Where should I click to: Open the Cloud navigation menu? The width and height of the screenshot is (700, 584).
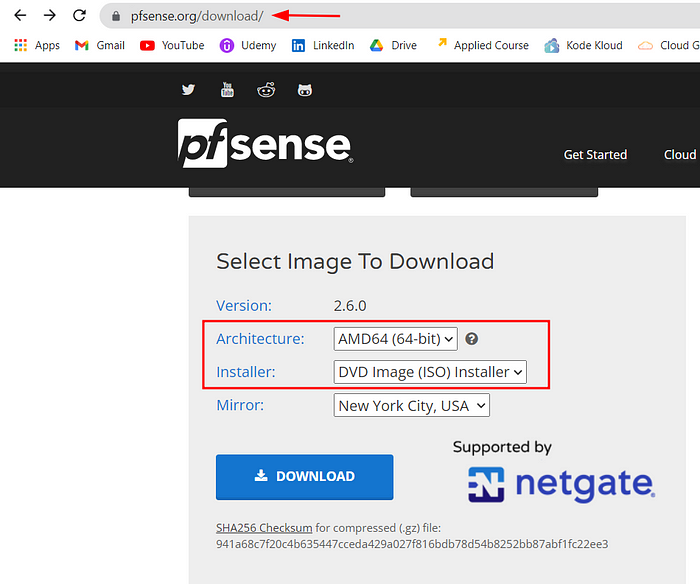(x=680, y=154)
